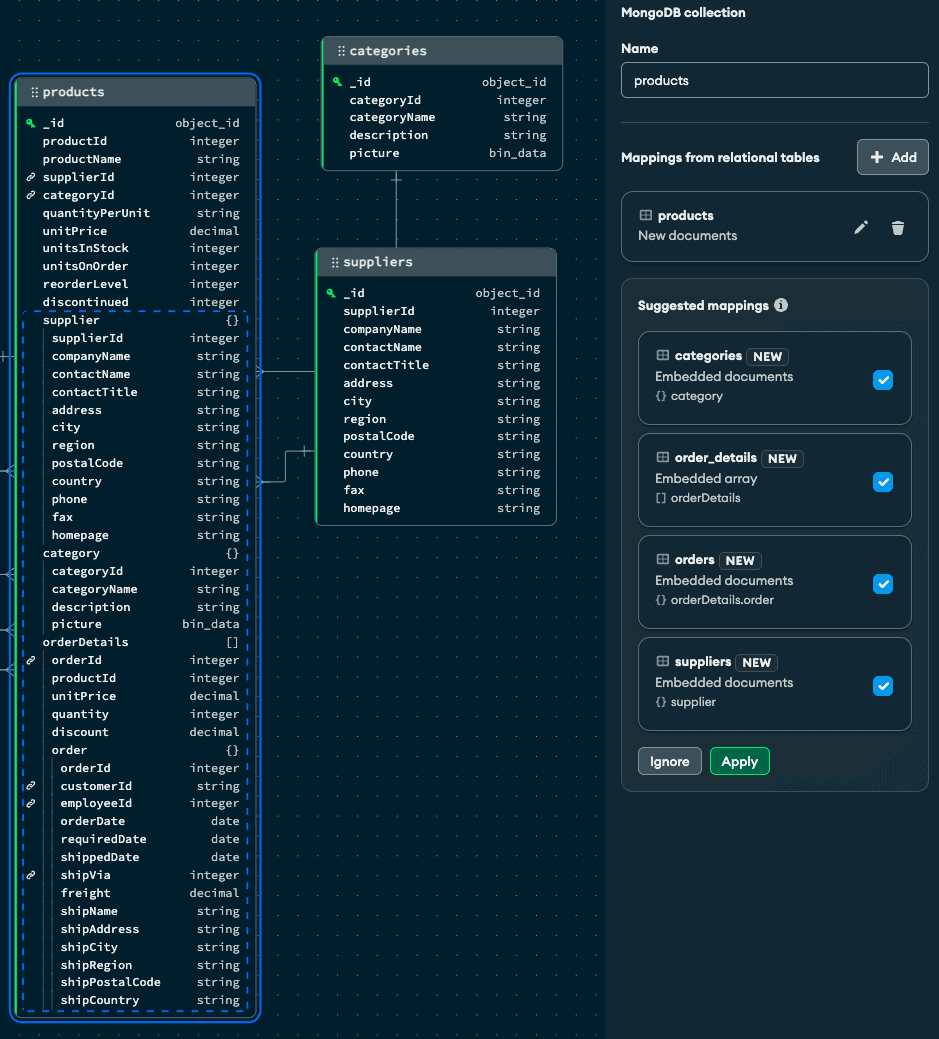
Task: Open the Add mapping dialog
Action: (892, 157)
